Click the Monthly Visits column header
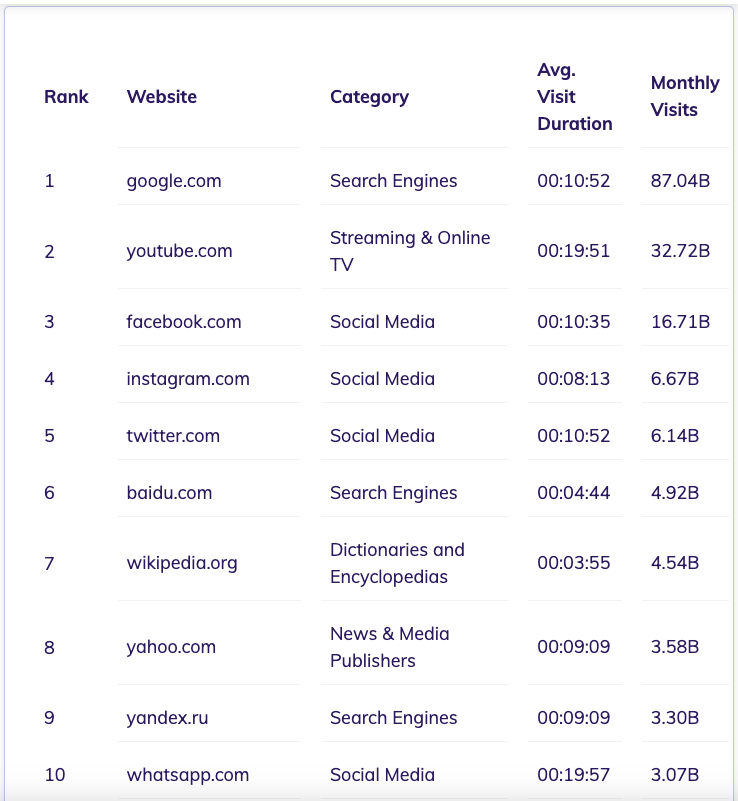Image resolution: width=738 pixels, height=801 pixels. 685,96
